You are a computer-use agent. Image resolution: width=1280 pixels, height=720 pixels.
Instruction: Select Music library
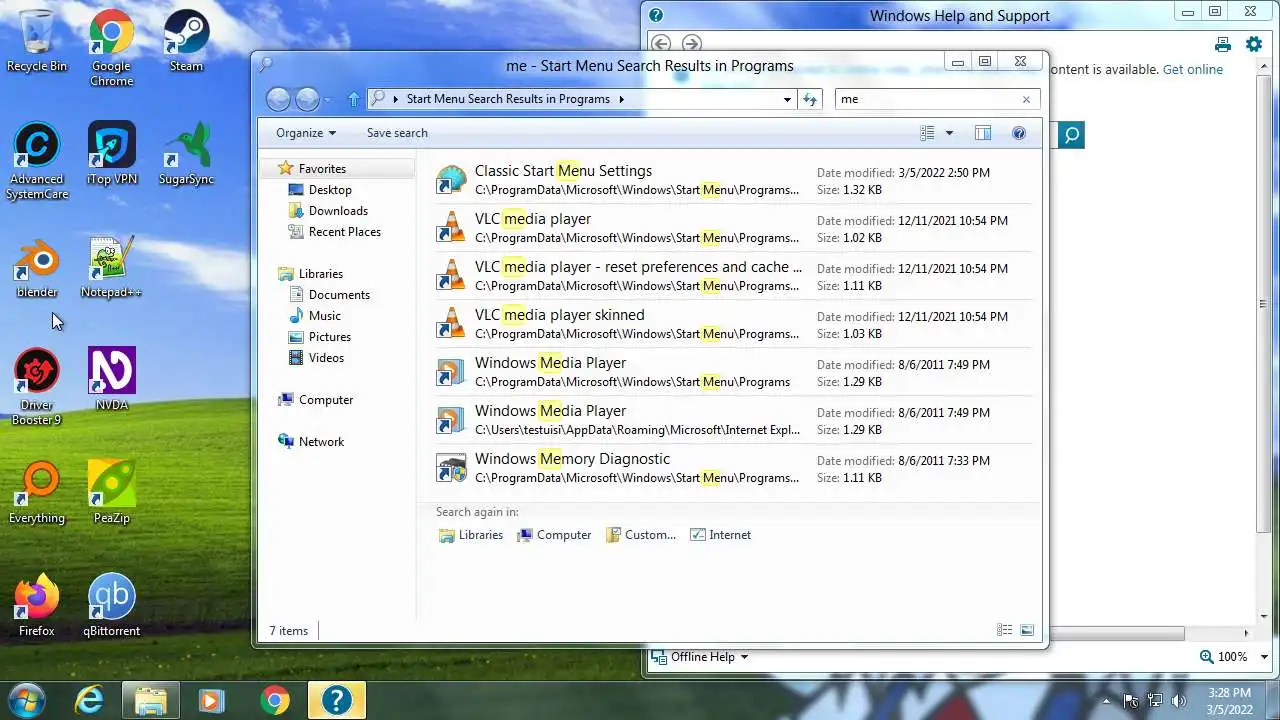pos(315,316)
